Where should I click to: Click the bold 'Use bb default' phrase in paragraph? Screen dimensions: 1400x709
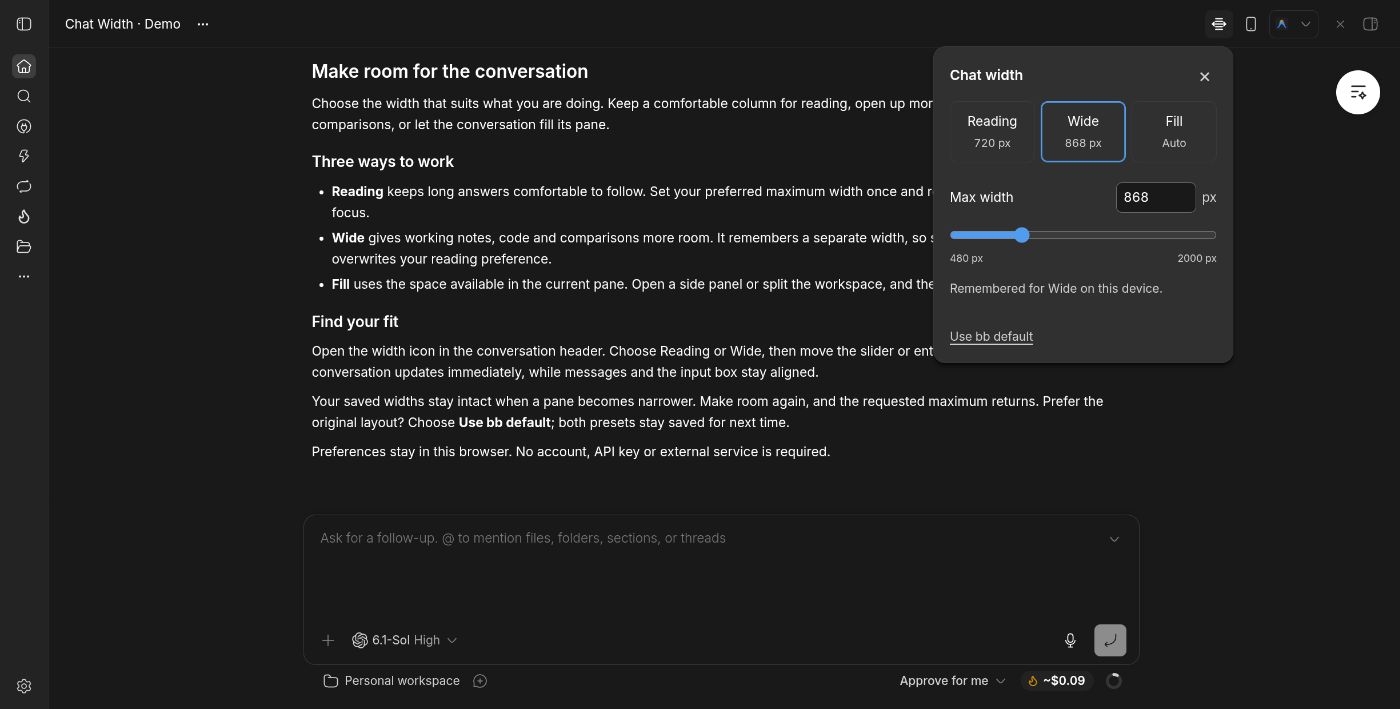[x=505, y=422]
